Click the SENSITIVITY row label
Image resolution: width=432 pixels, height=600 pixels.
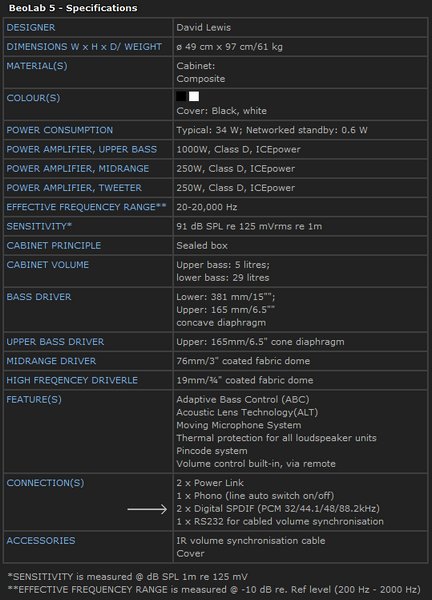39,226
